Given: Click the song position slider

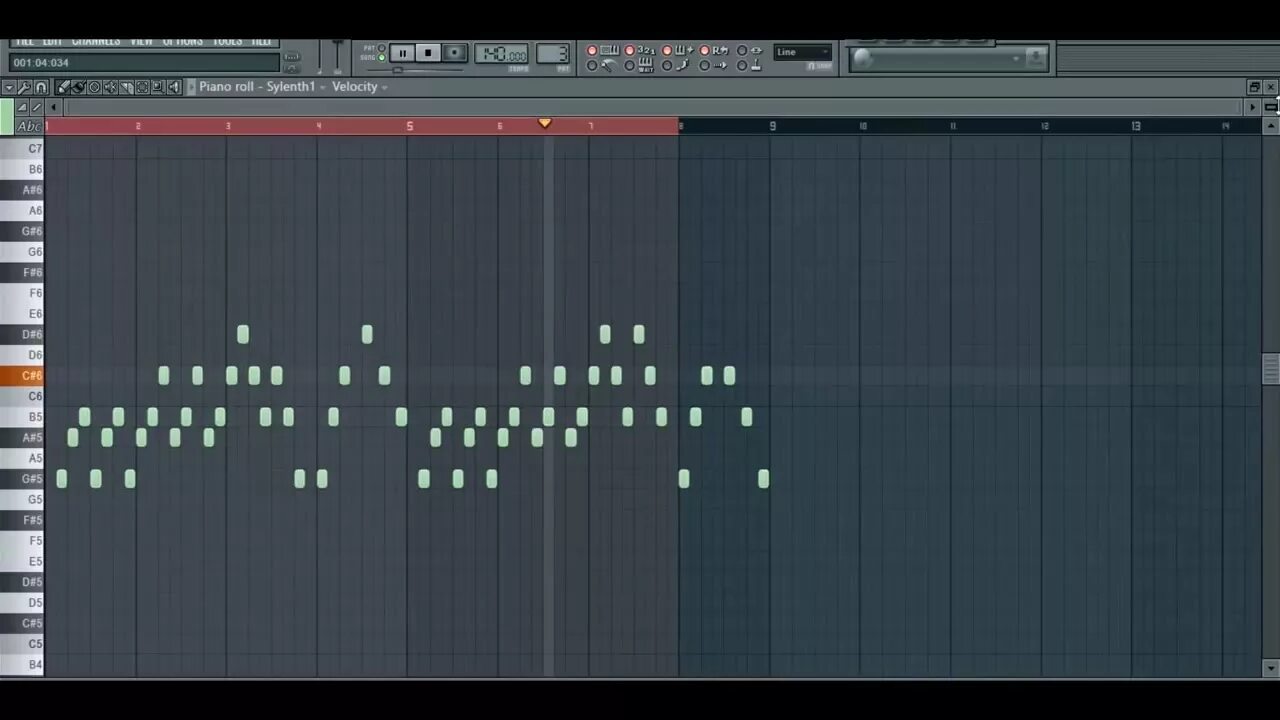Looking at the screenshot, I should 415,70.
